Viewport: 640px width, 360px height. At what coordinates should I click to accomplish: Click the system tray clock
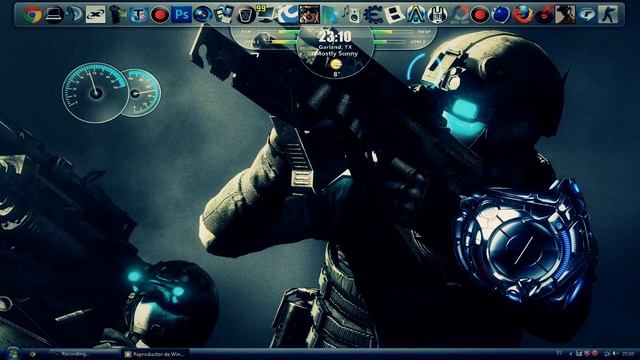(628, 353)
